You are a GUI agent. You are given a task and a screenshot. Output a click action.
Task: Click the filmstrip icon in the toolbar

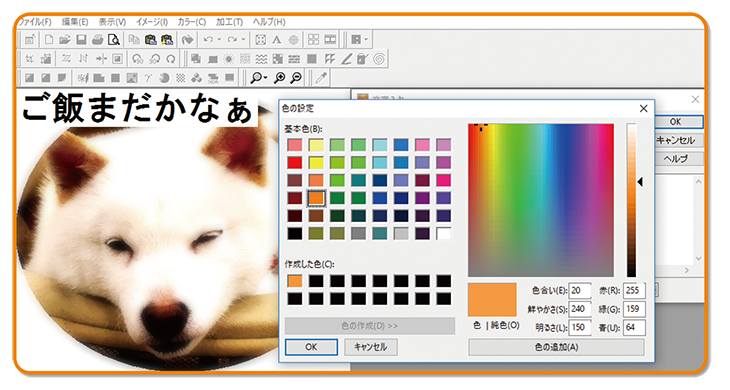point(330,40)
